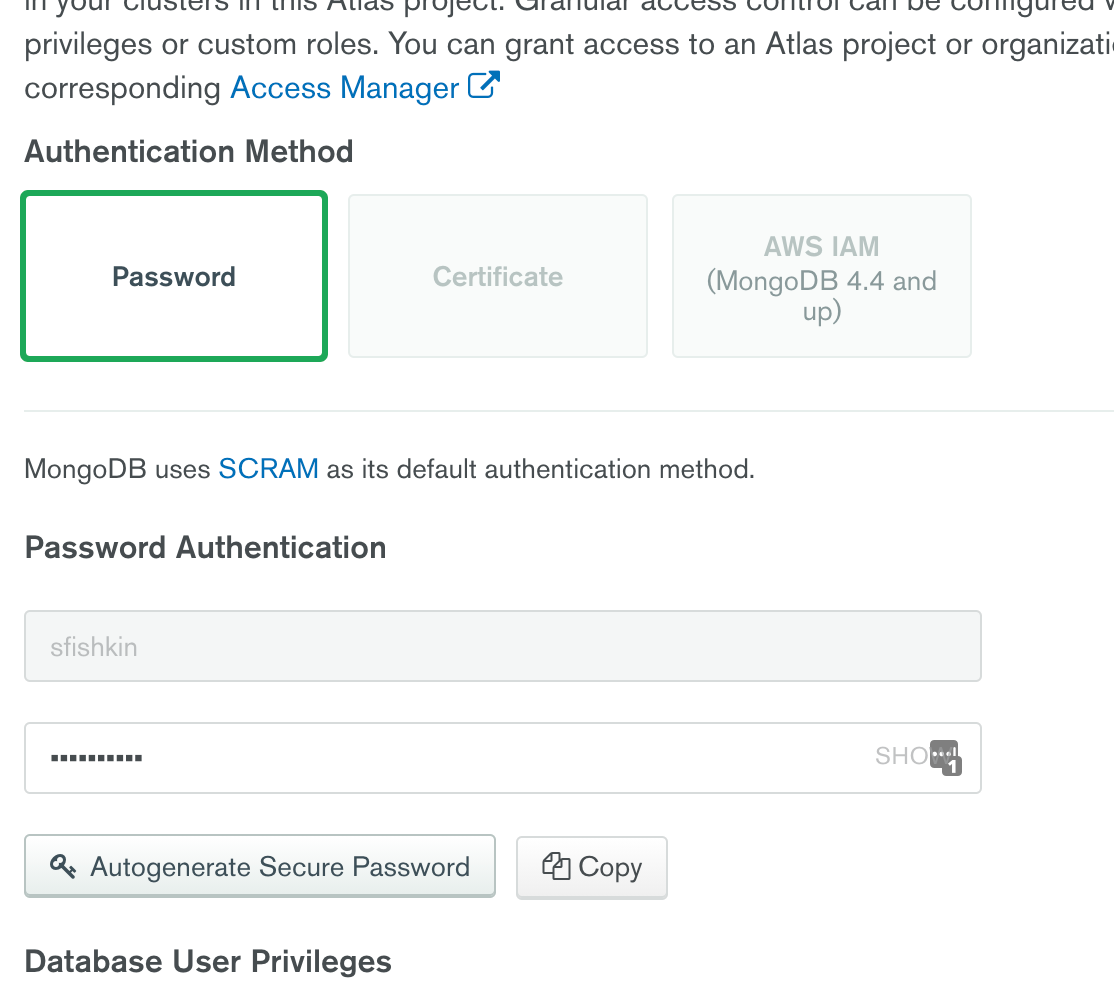Click the sfishkin username field
Screen dimensions: 1114x1002
point(502,647)
